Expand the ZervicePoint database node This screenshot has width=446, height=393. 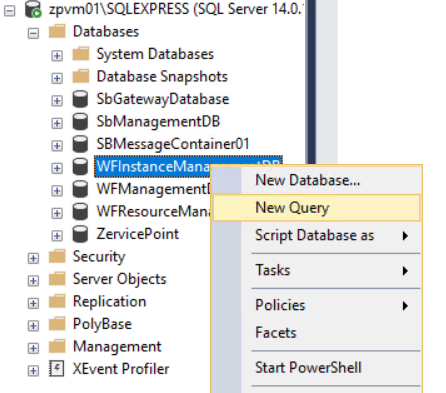tap(57, 236)
